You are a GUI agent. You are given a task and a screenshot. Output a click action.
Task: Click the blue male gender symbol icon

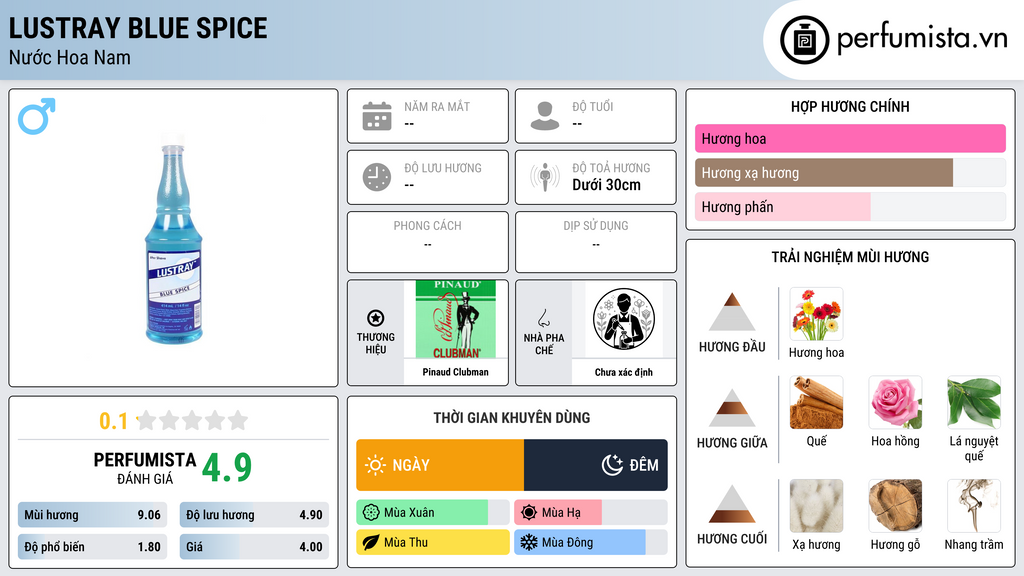pyautogui.click(x=37, y=116)
